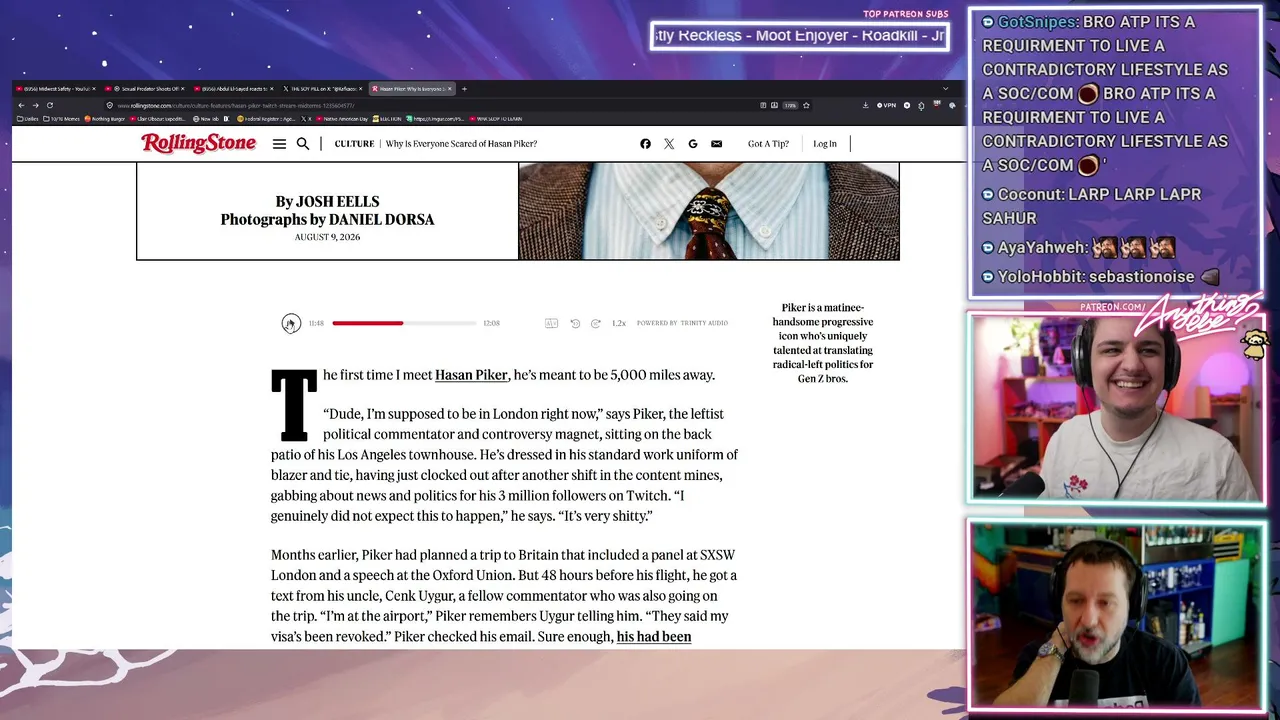Open the browser downloads panel
Viewport: 1280px width, 720px height.
[x=865, y=105]
